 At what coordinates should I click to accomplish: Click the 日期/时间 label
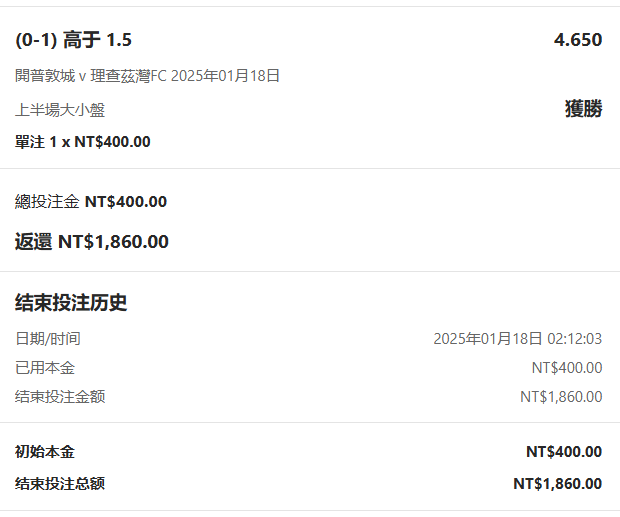pyautogui.click(x=48, y=339)
